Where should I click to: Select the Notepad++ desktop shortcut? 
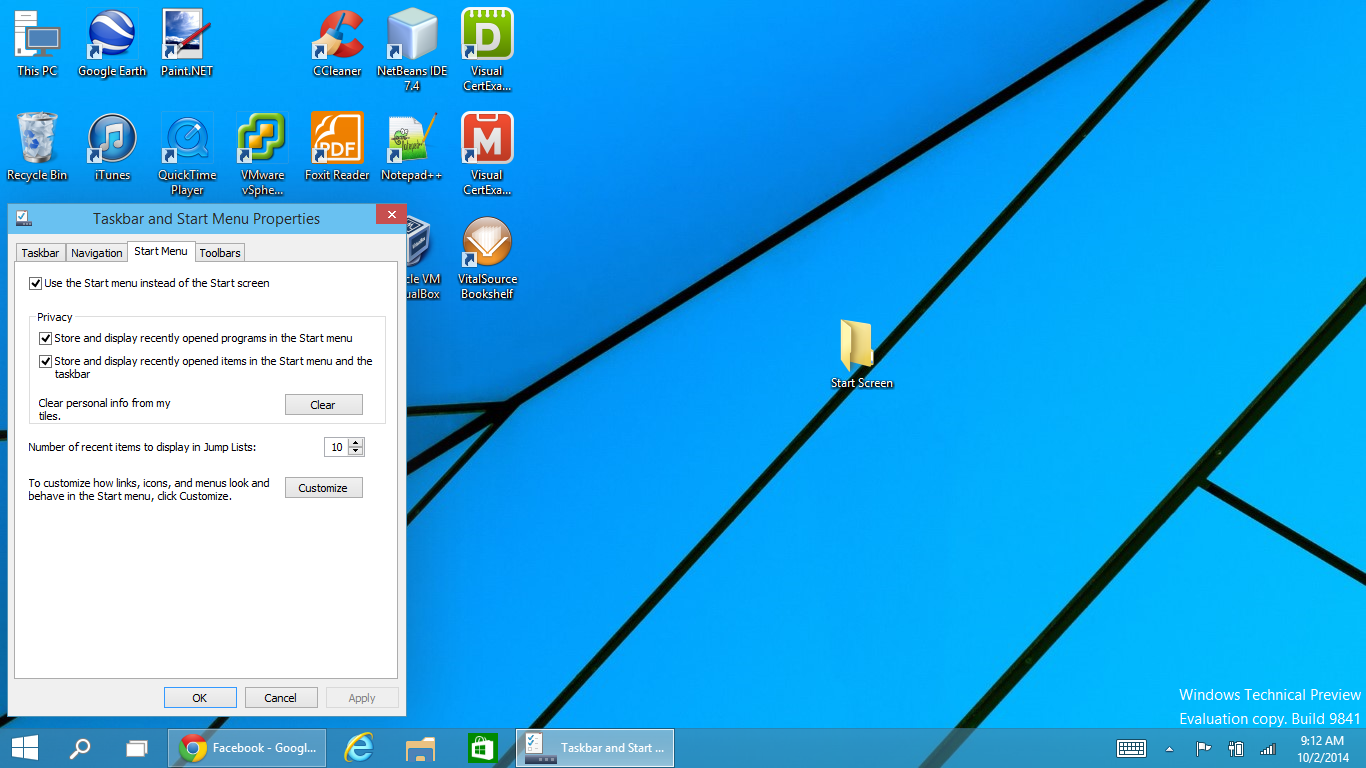click(x=411, y=144)
